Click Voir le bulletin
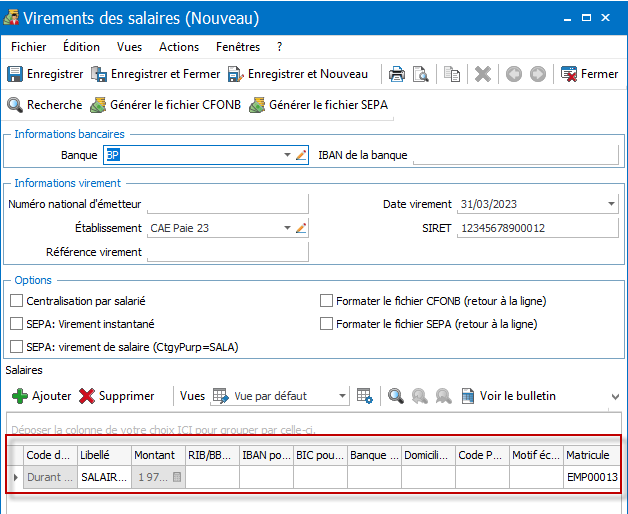The image size is (628, 514). click(509, 396)
